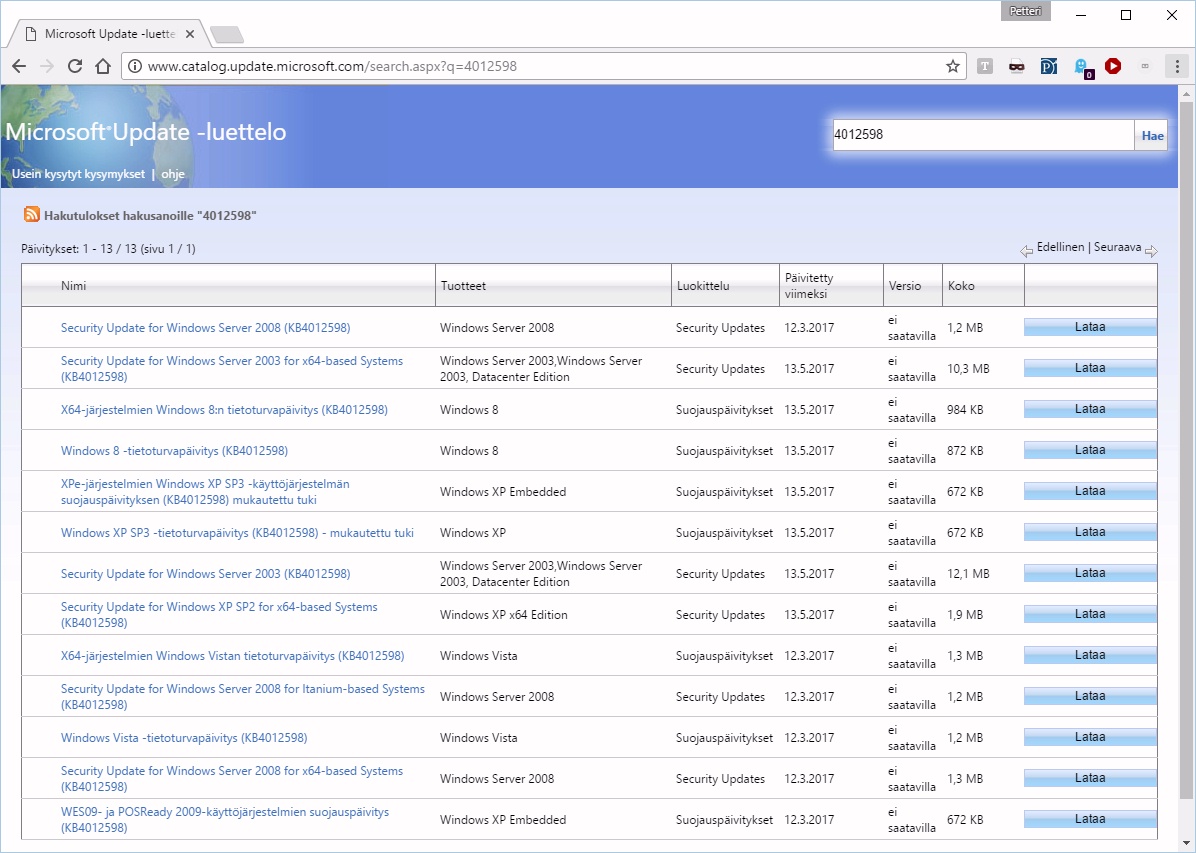Click the Edellinen pagination link

[1060, 247]
